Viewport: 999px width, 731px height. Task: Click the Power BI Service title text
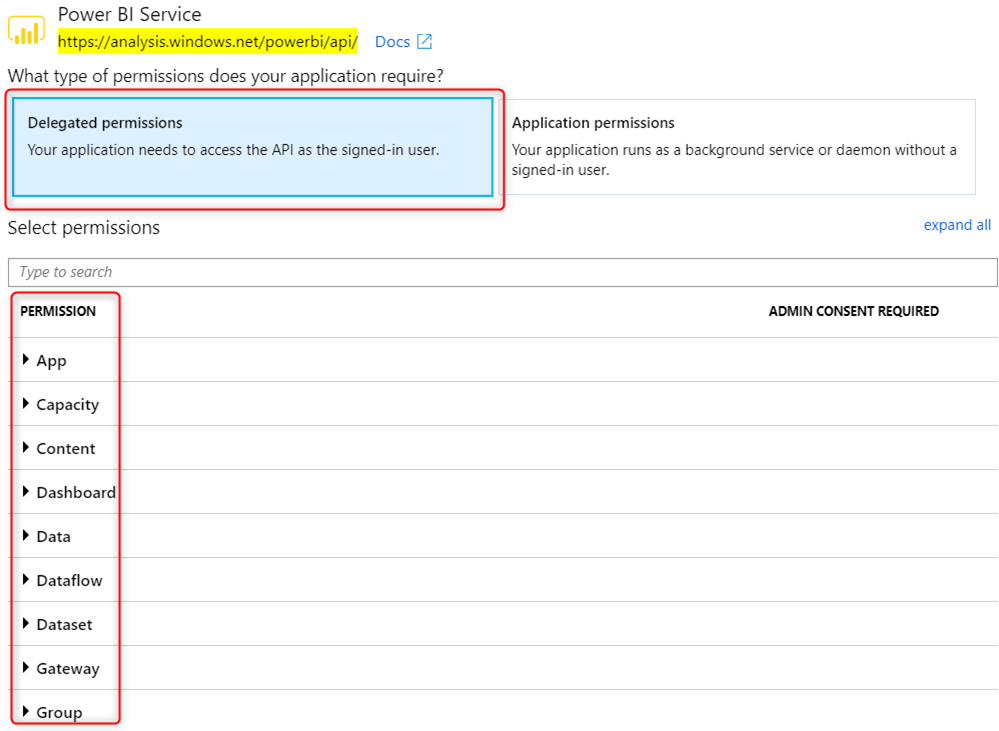click(x=129, y=14)
